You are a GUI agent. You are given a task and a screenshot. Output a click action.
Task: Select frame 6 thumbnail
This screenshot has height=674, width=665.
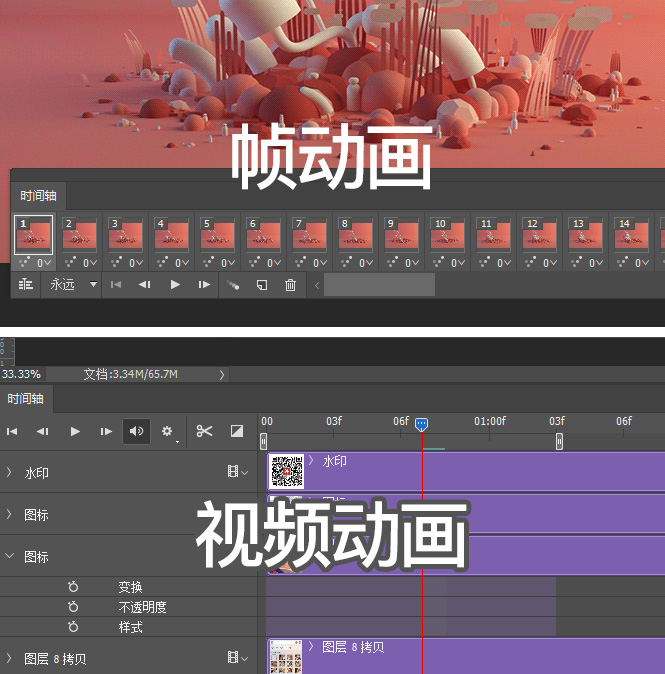(x=264, y=235)
